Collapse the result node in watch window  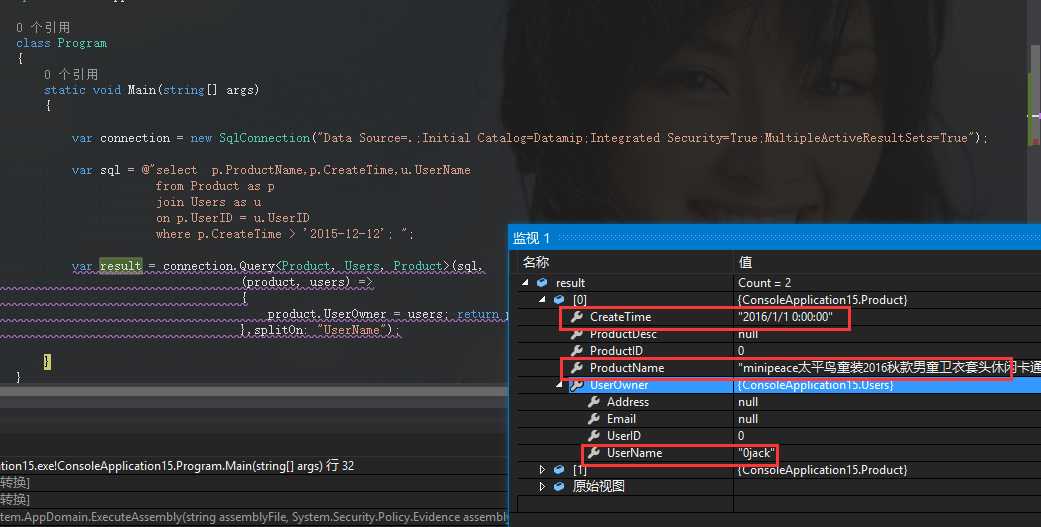tap(526, 283)
